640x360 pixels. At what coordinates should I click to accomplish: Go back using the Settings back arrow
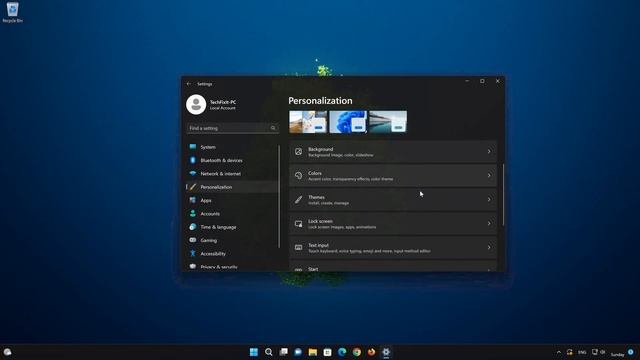click(x=189, y=84)
